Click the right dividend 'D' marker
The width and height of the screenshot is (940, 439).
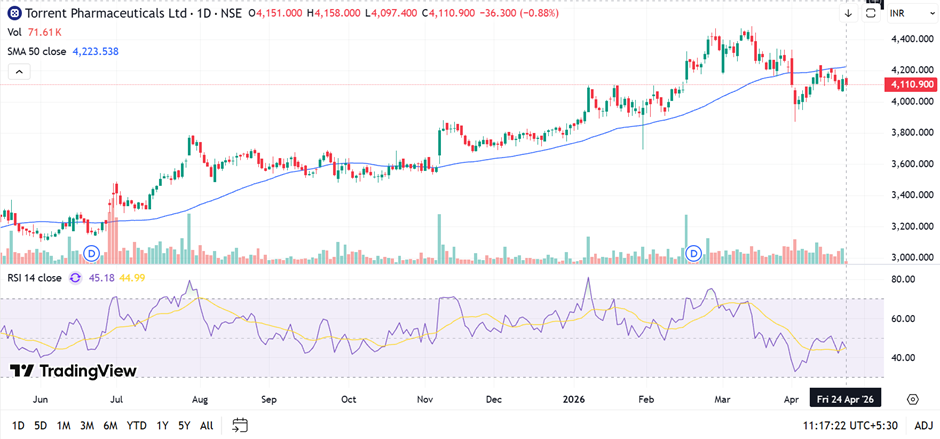pos(694,253)
